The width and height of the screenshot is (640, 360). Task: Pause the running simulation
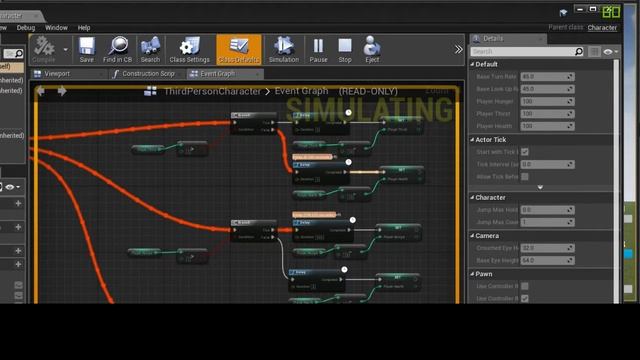pyautogui.click(x=318, y=50)
